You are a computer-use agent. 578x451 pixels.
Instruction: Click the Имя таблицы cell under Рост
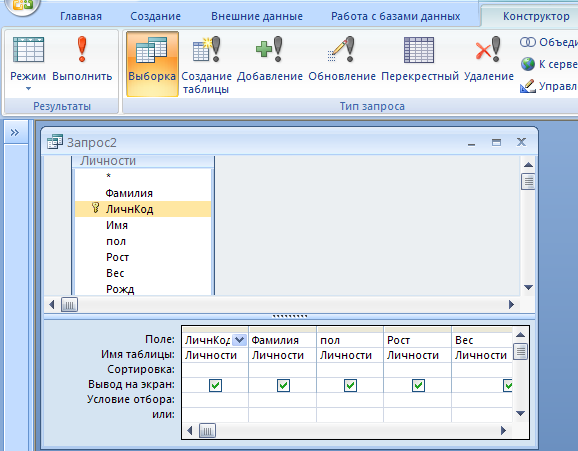(417, 355)
